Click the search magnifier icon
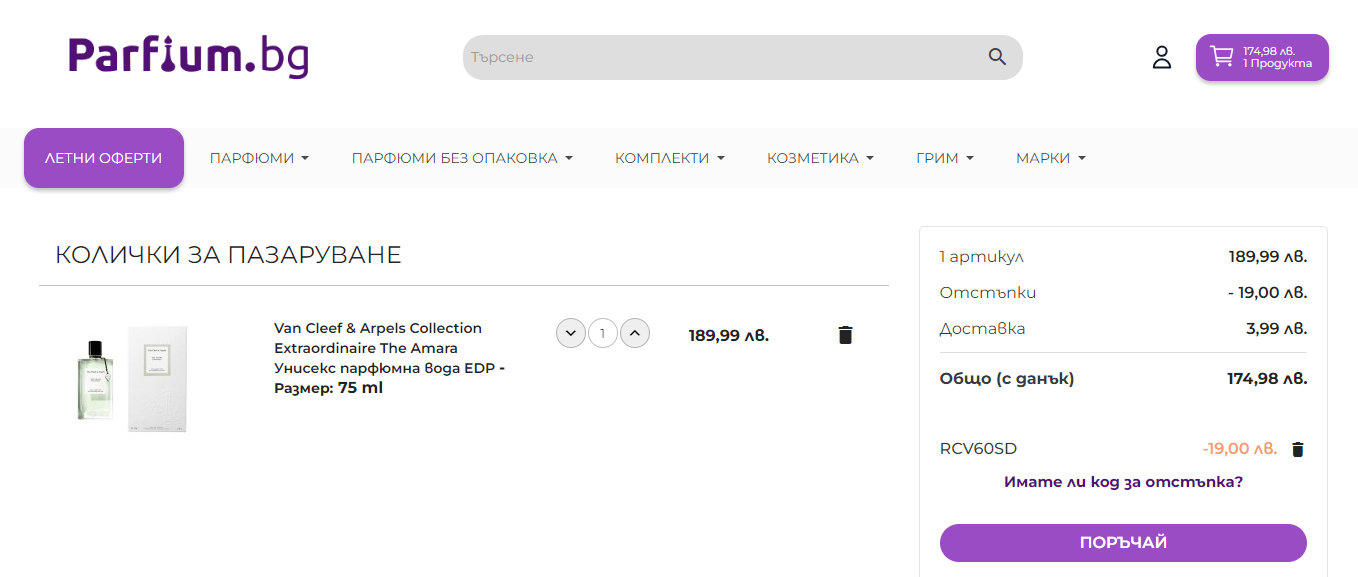 click(997, 57)
